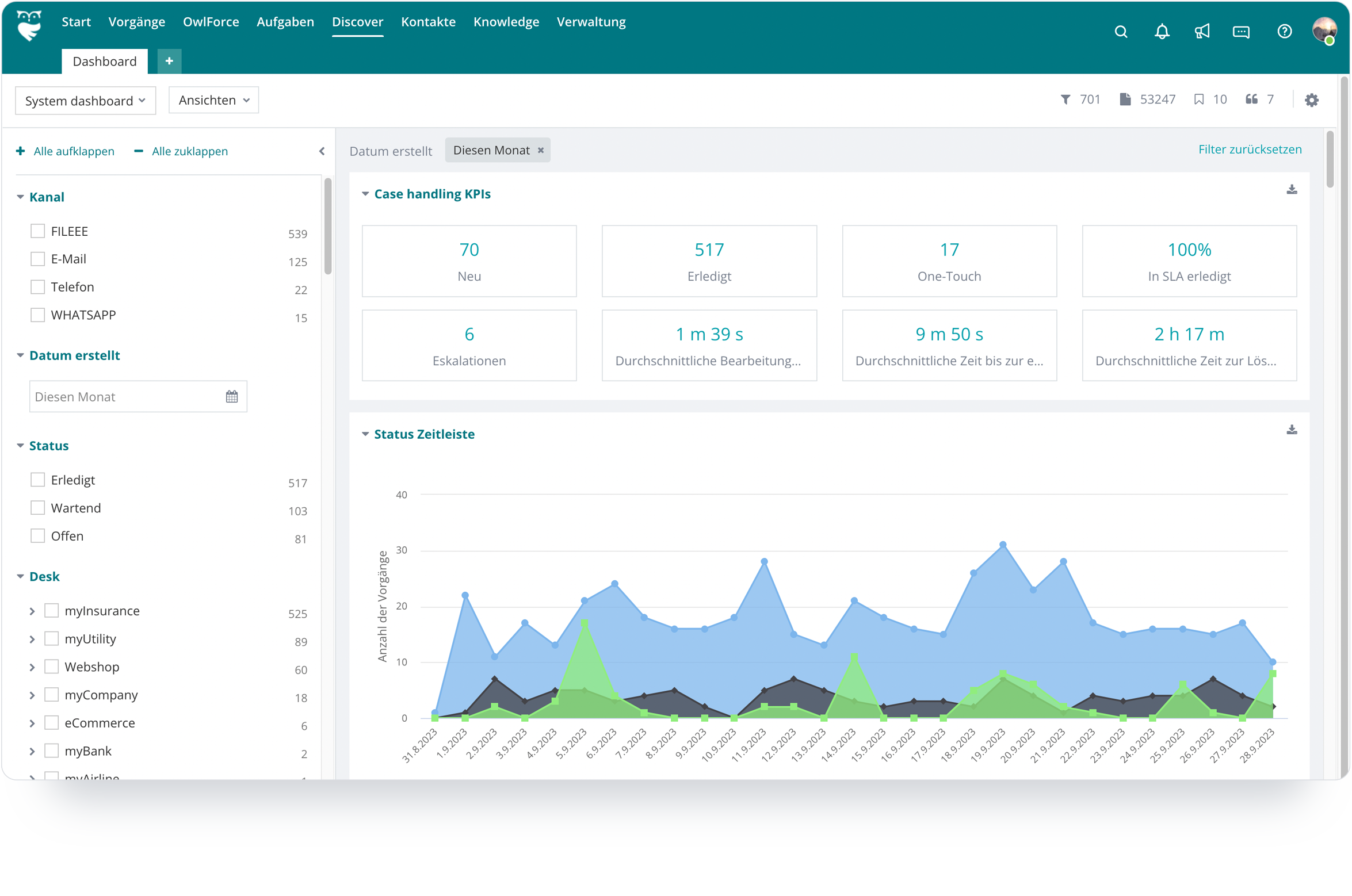
Task: Click the help question mark icon
Action: 1285,32
